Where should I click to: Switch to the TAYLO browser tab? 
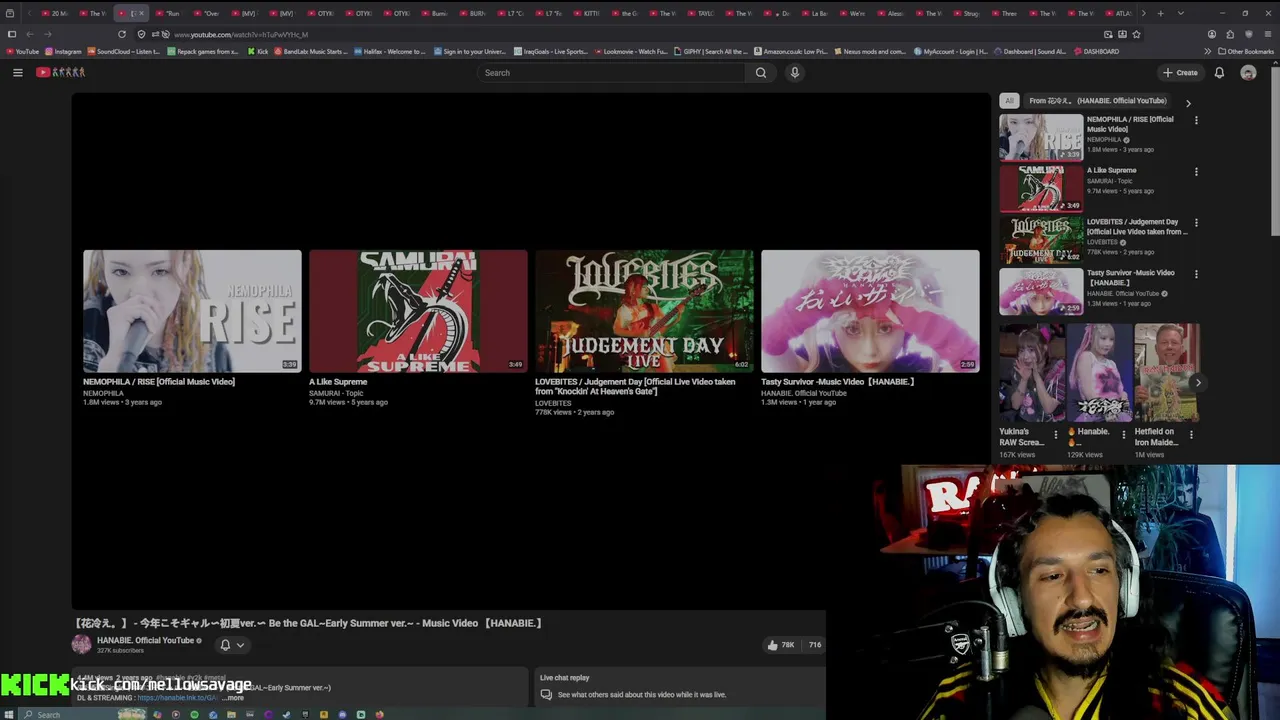point(702,13)
